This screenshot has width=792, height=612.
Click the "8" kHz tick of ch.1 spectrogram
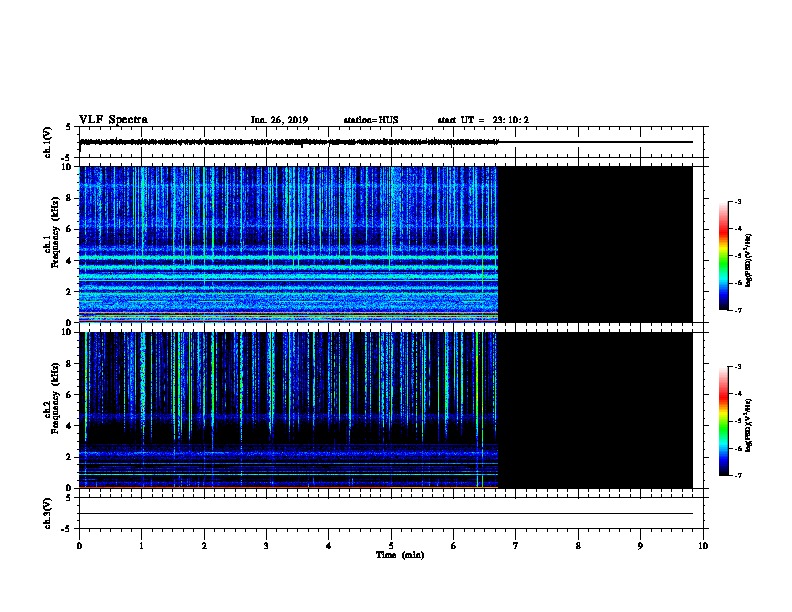pos(69,198)
